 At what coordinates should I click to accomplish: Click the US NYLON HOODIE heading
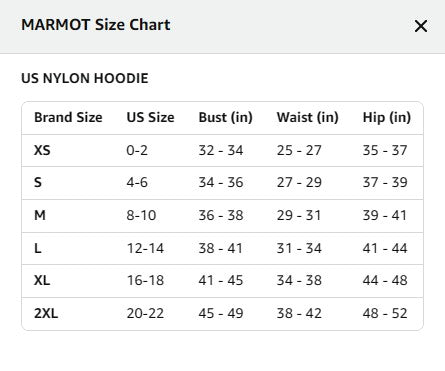click(85, 78)
